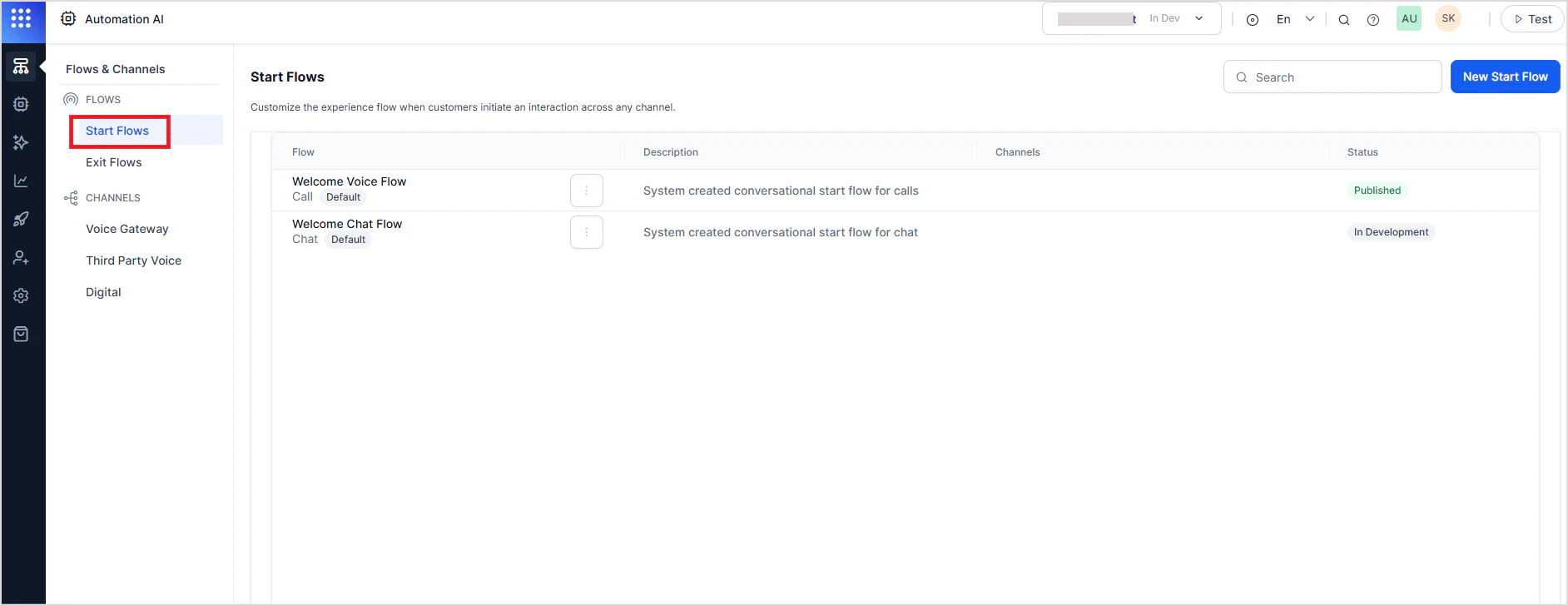Open the Welcome Chat Flow link
Viewport: 1568px width, 605px height.
pyautogui.click(x=347, y=224)
